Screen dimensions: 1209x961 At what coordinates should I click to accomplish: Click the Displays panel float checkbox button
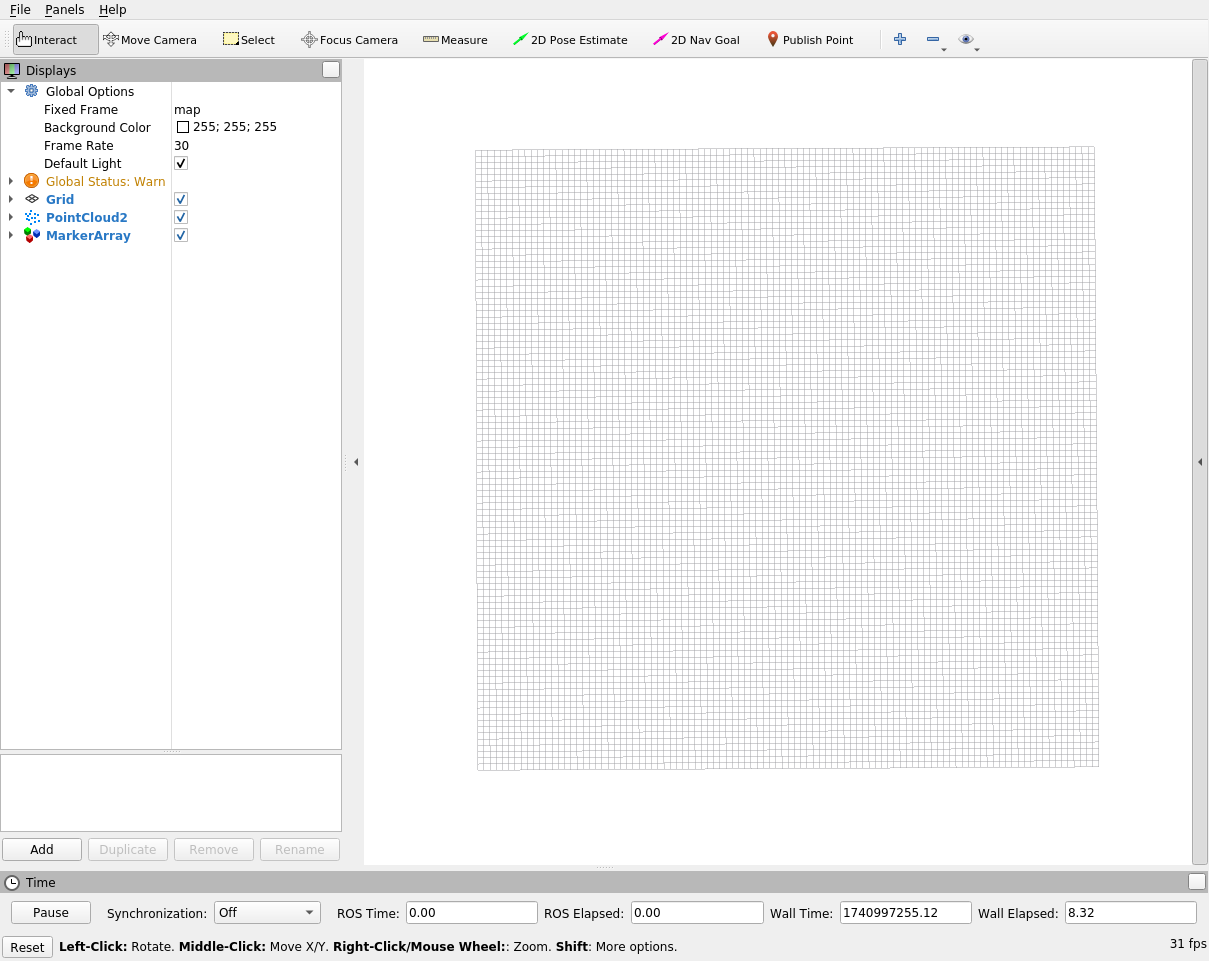click(331, 70)
